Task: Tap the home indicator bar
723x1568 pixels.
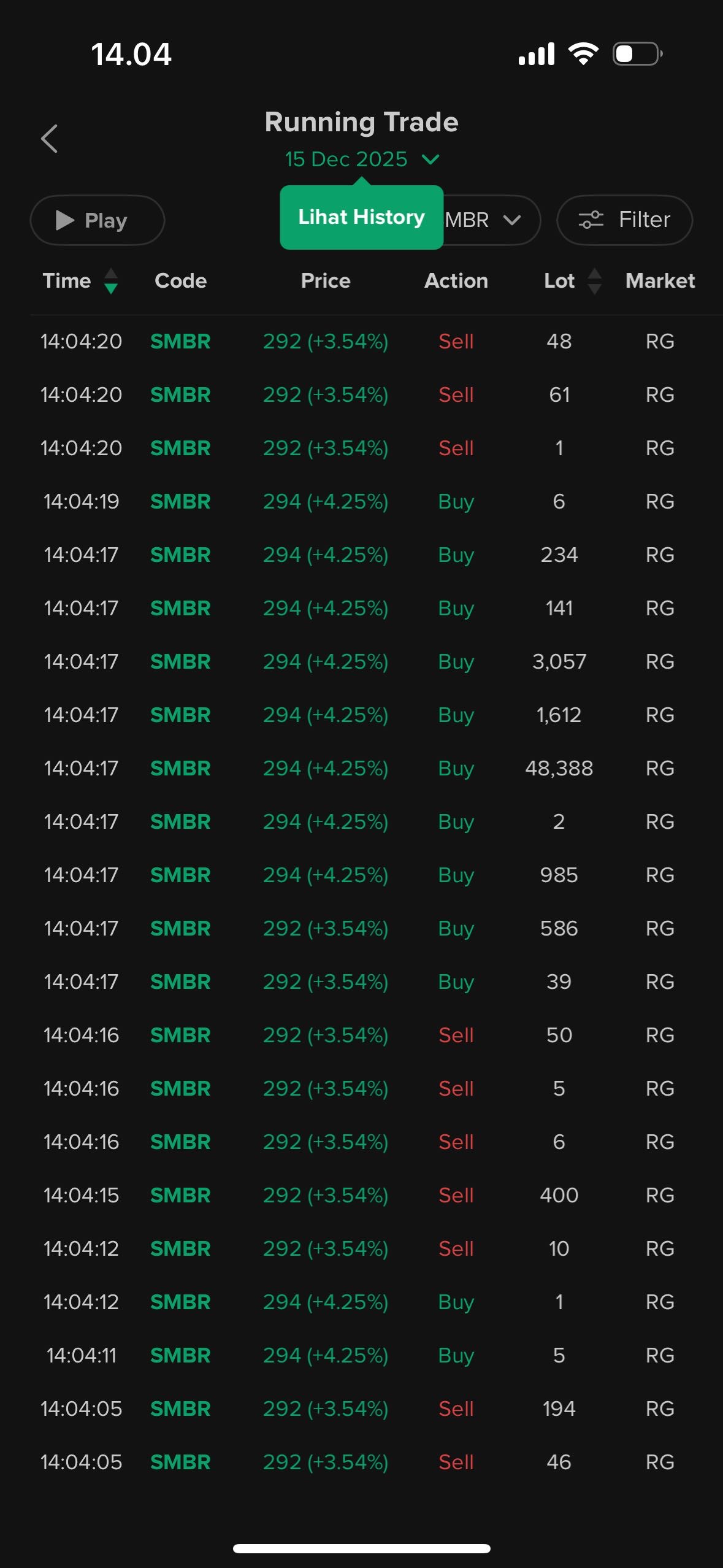Action: (362, 1548)
